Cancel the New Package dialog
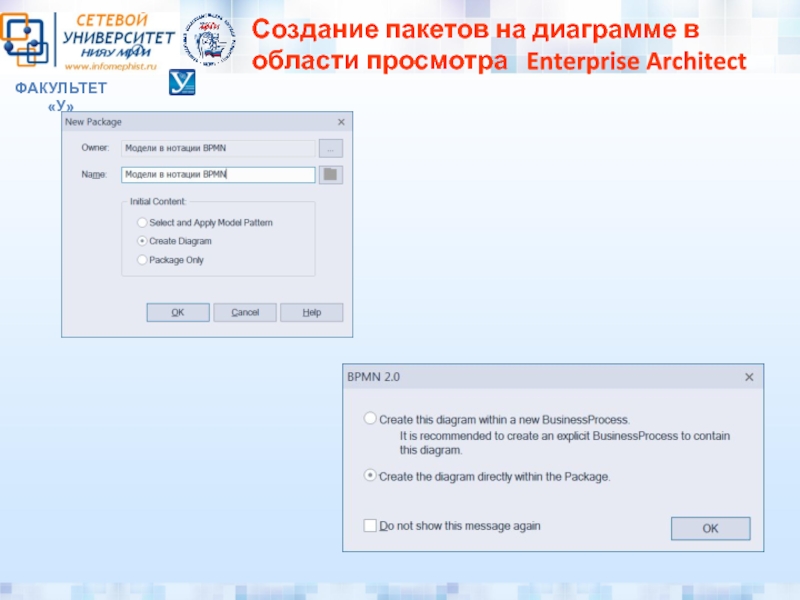800x600 pixels. point(245,312)
